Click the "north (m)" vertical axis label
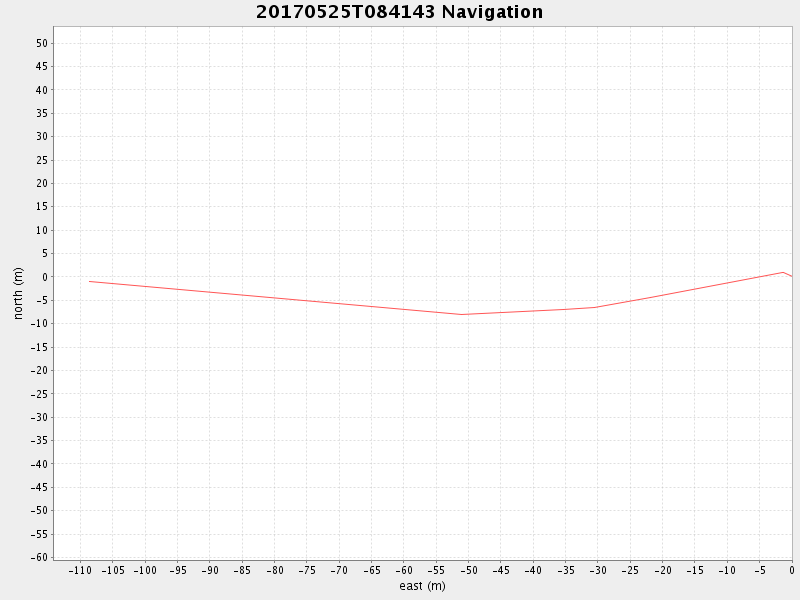The image size is (800, 600). 18,293
